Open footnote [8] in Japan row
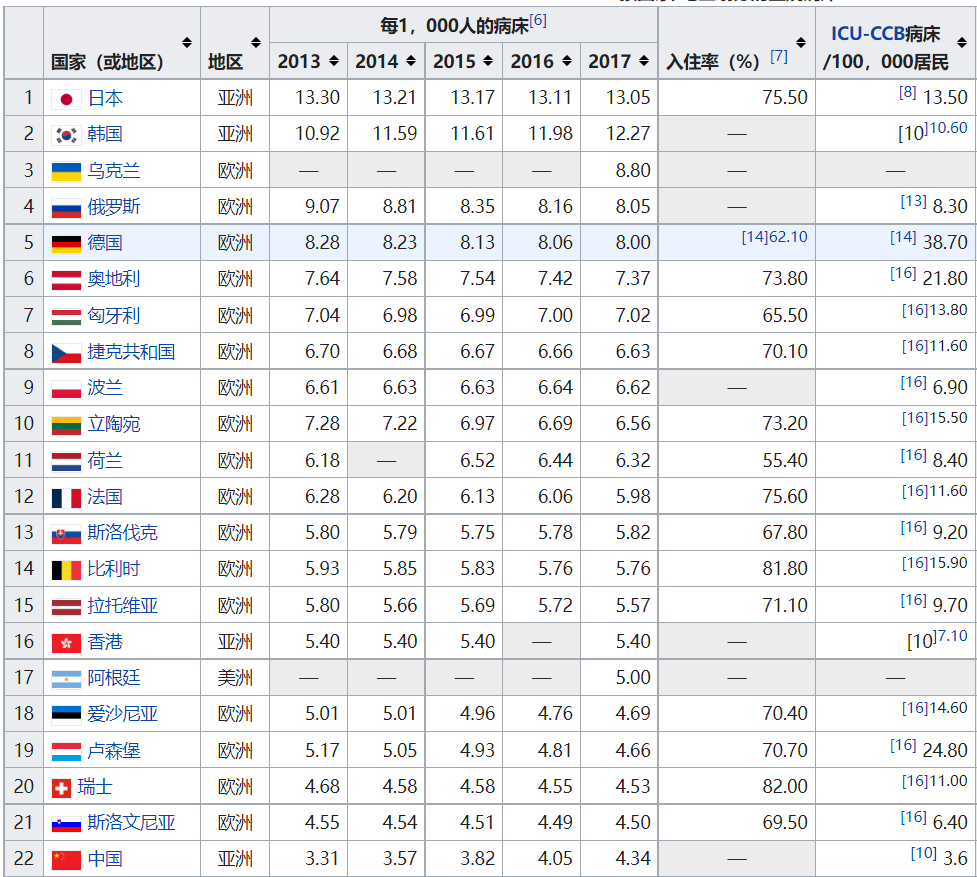Image resolution: width=977 pixels, height=877 pixels. point(907,92)
